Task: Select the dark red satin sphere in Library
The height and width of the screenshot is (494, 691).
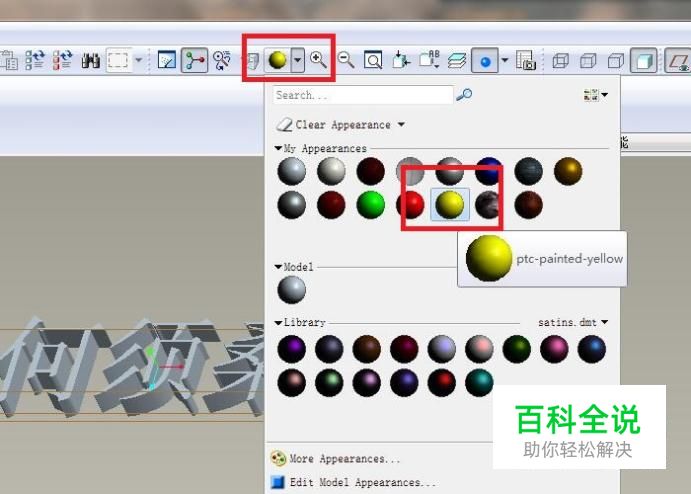Action: click(x=404, y=349)
